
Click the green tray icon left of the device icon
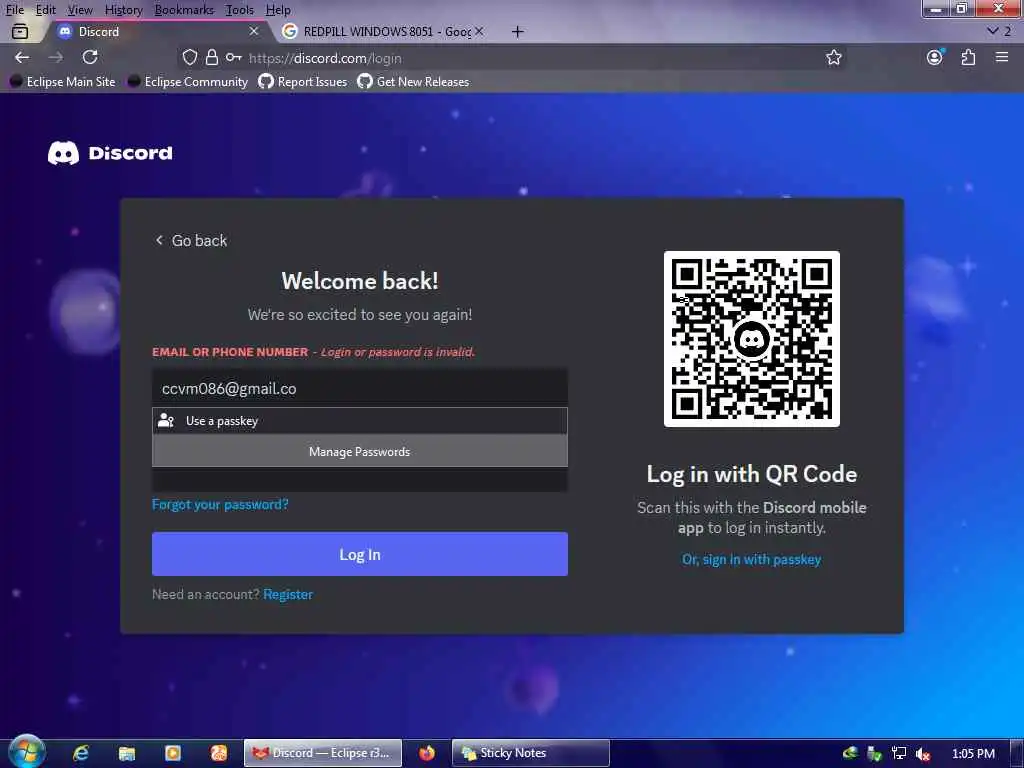(x=850, y=754)
